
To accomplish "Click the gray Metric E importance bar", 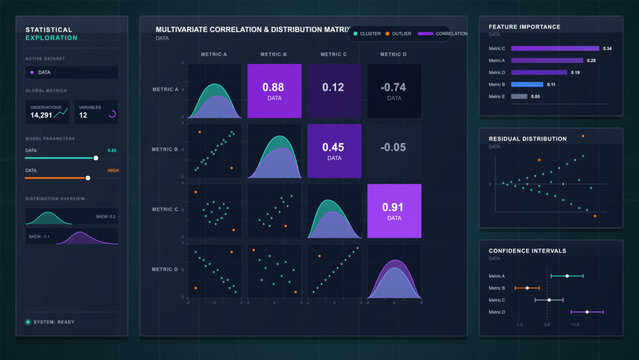I will pos(519,97).
